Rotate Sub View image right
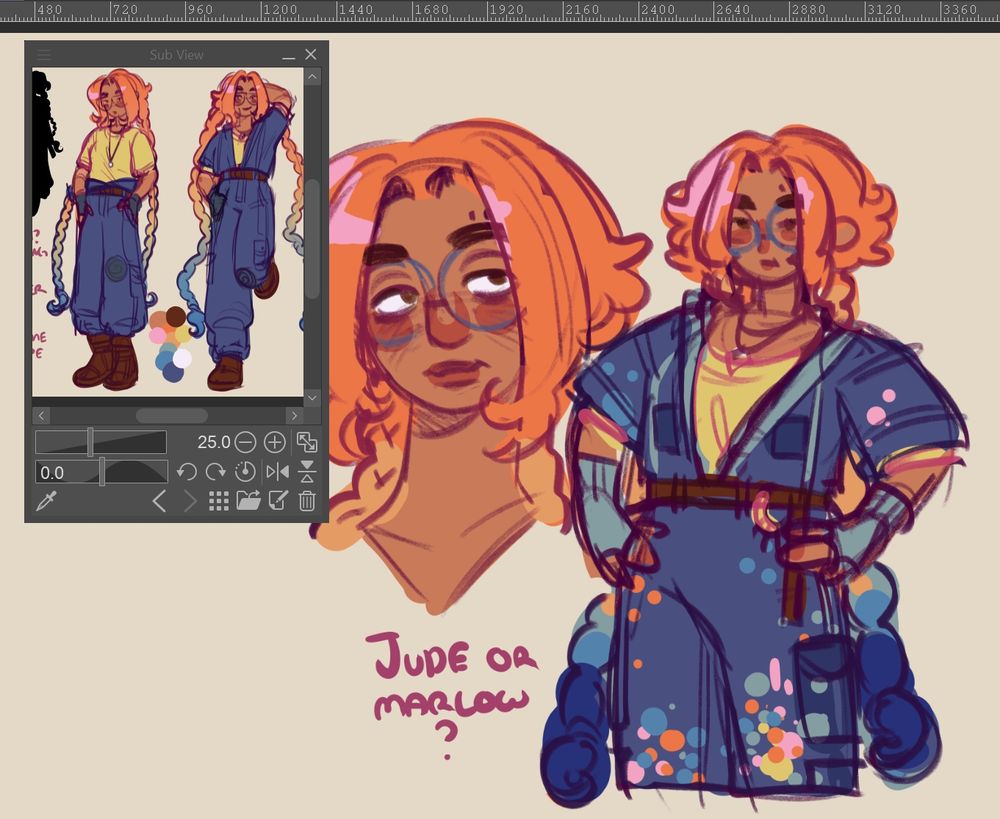1000x819 pixels. coord(216,472)
